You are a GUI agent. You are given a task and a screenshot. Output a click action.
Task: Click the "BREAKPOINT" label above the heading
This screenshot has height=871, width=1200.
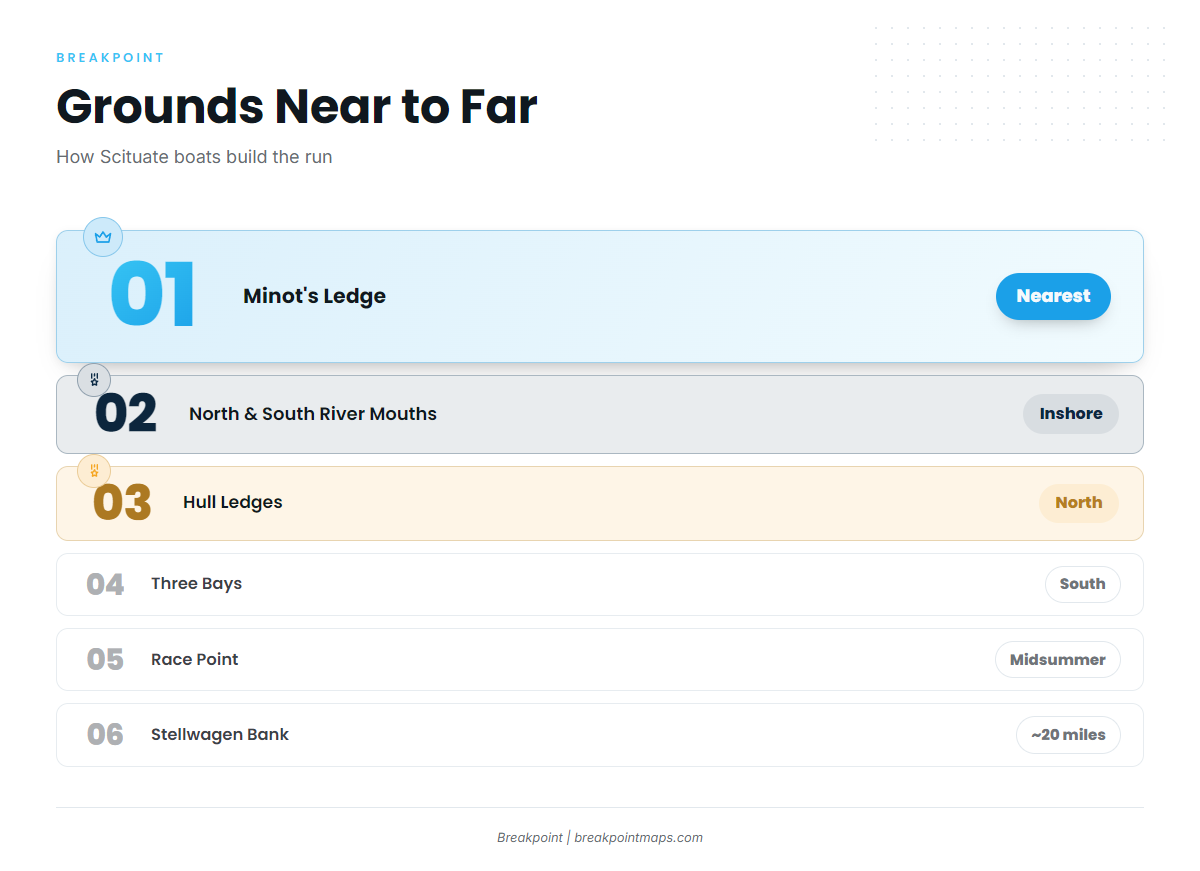click(110, 58)
